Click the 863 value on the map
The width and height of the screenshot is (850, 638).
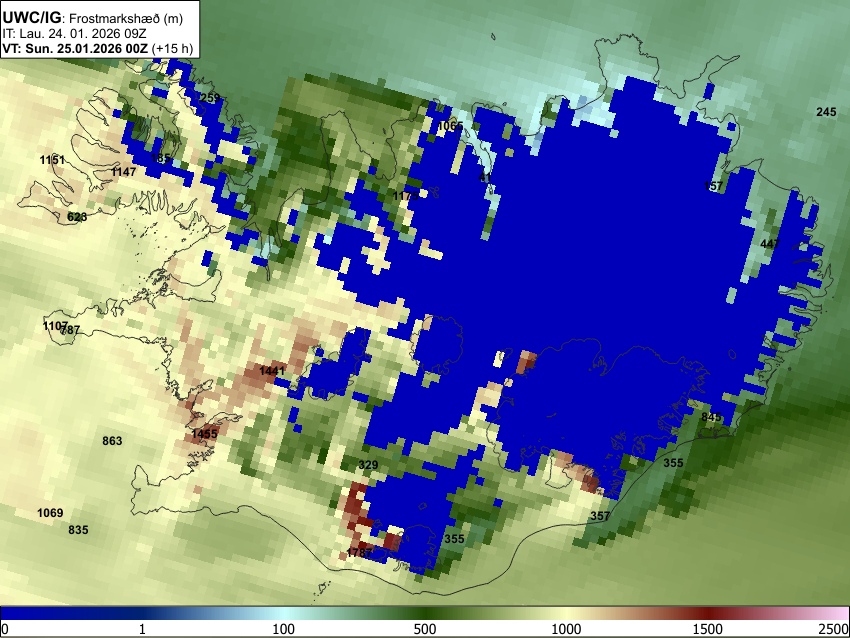pos(112,441)
